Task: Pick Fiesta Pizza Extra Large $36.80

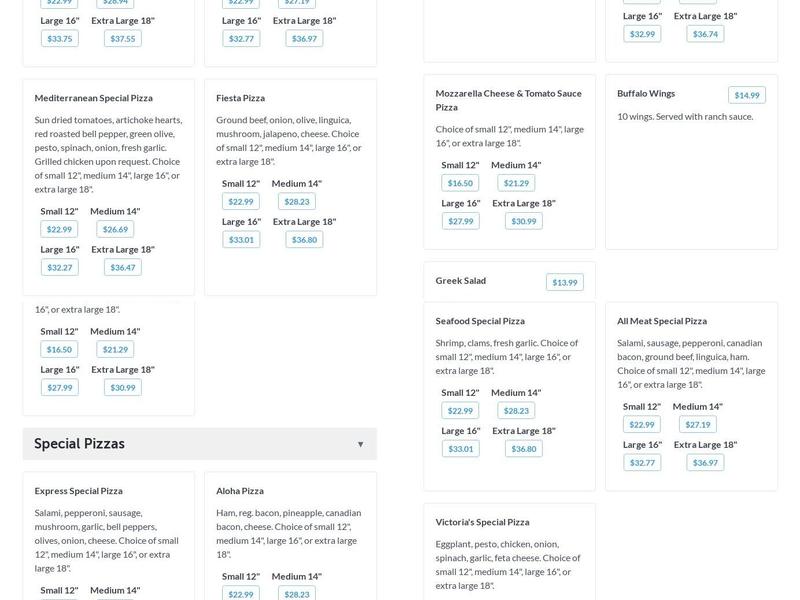Action: [305, 239]
